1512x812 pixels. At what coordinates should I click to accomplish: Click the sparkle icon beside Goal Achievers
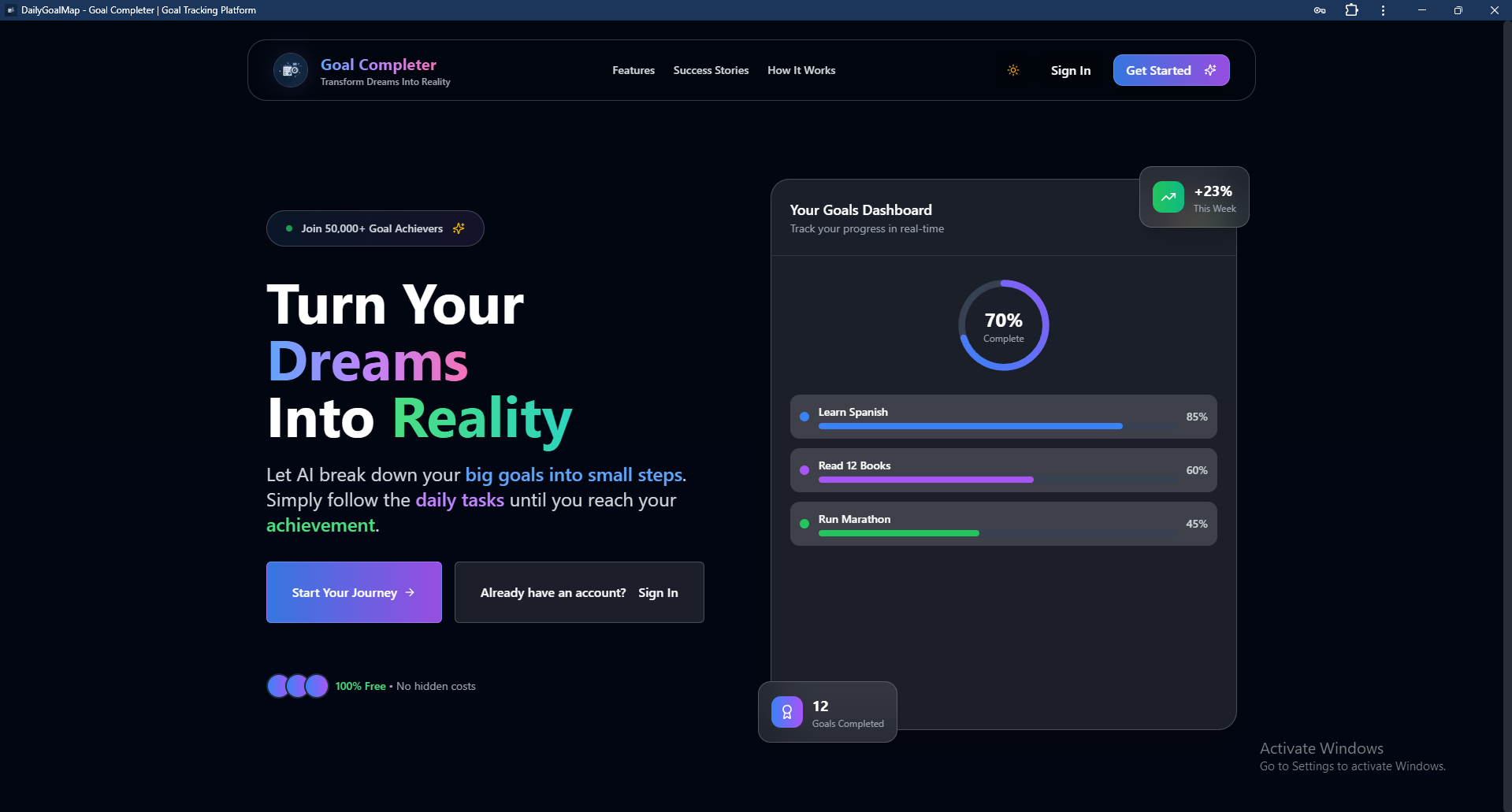click(x=459, y=228)
